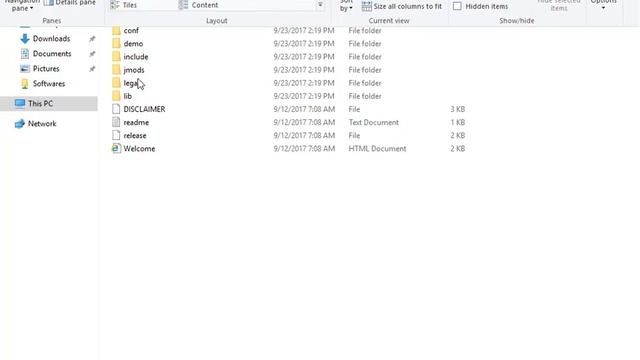Select the Pictures quick access label
The image size is (640, 360).
coord(46,69)
